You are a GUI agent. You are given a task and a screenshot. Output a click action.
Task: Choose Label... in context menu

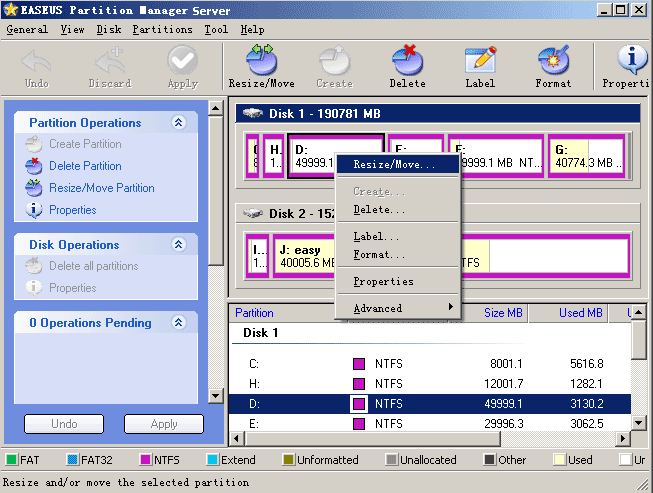point(398,237)
